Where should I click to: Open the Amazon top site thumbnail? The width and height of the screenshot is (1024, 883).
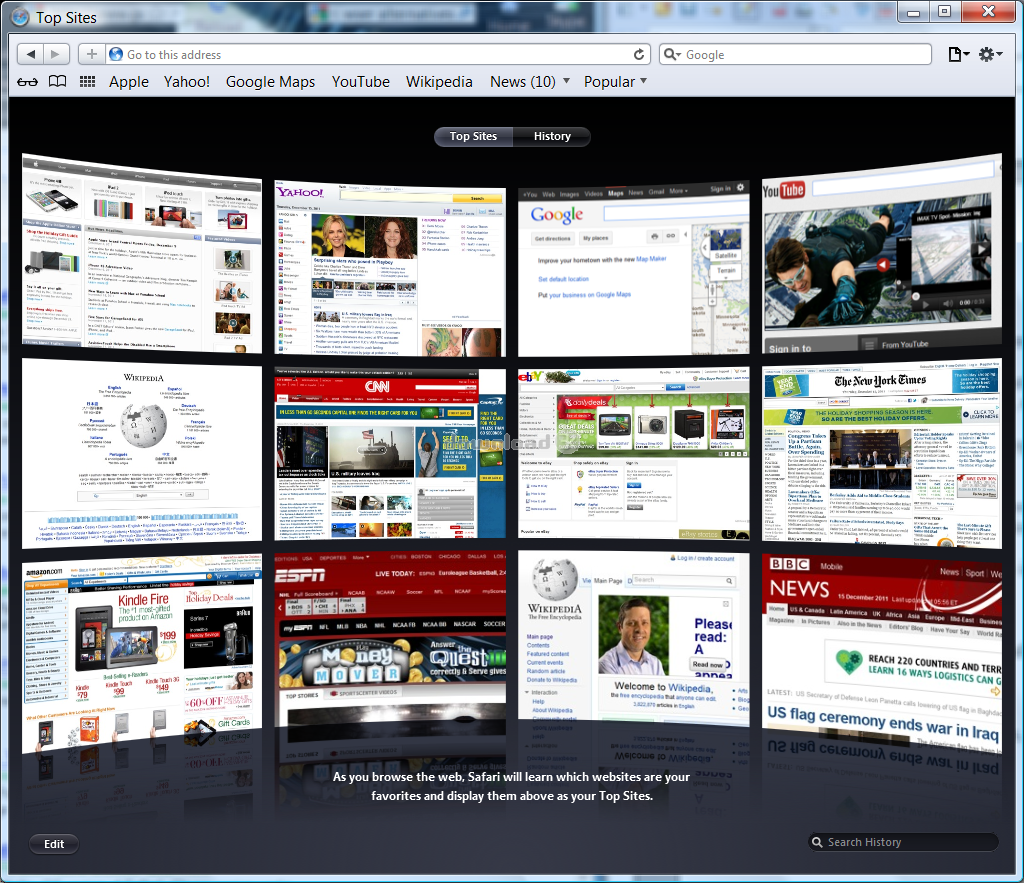tap(141, 652)
